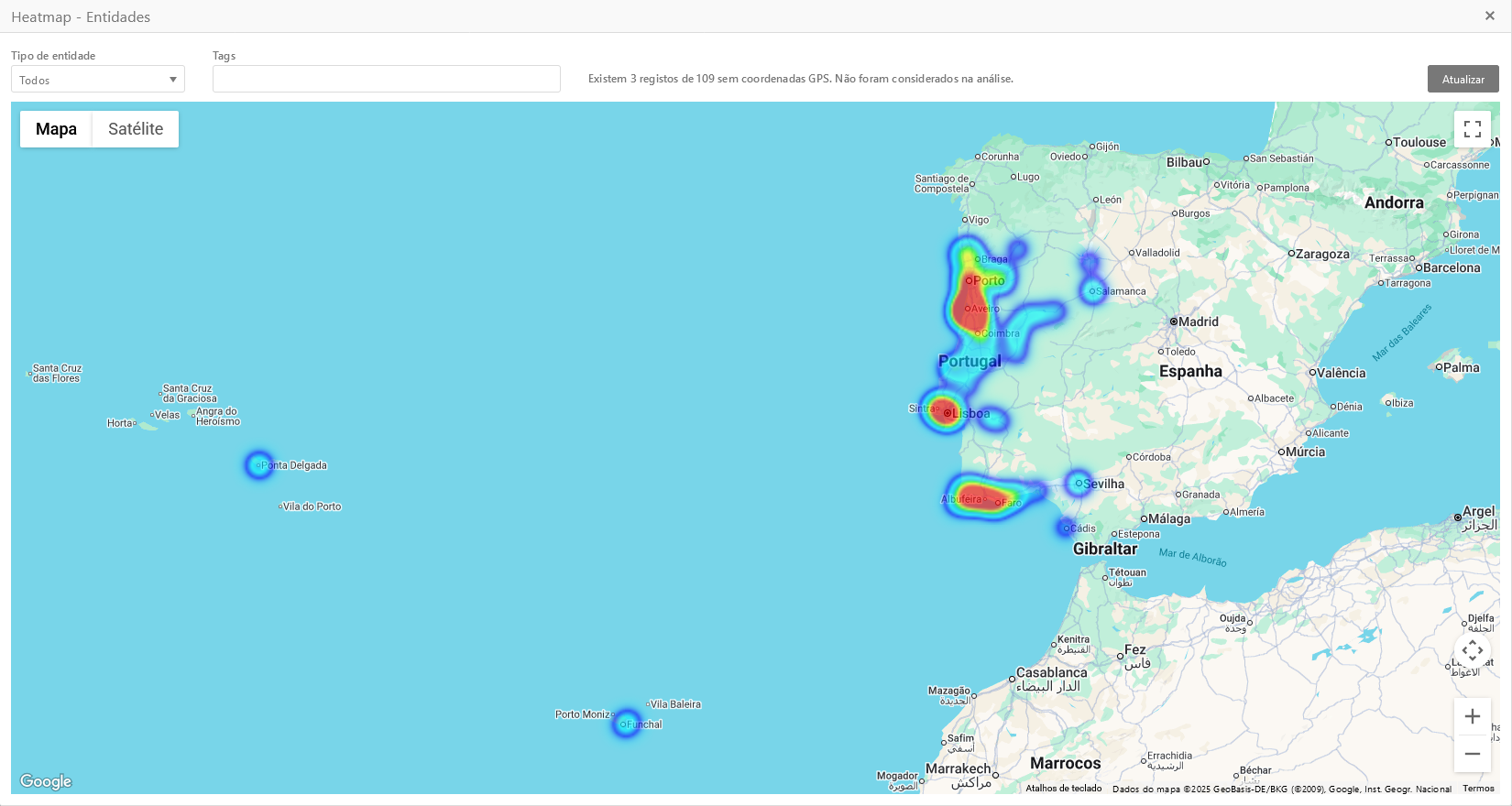
Task: Zoom in on the map
Action: click(1472, 716)
